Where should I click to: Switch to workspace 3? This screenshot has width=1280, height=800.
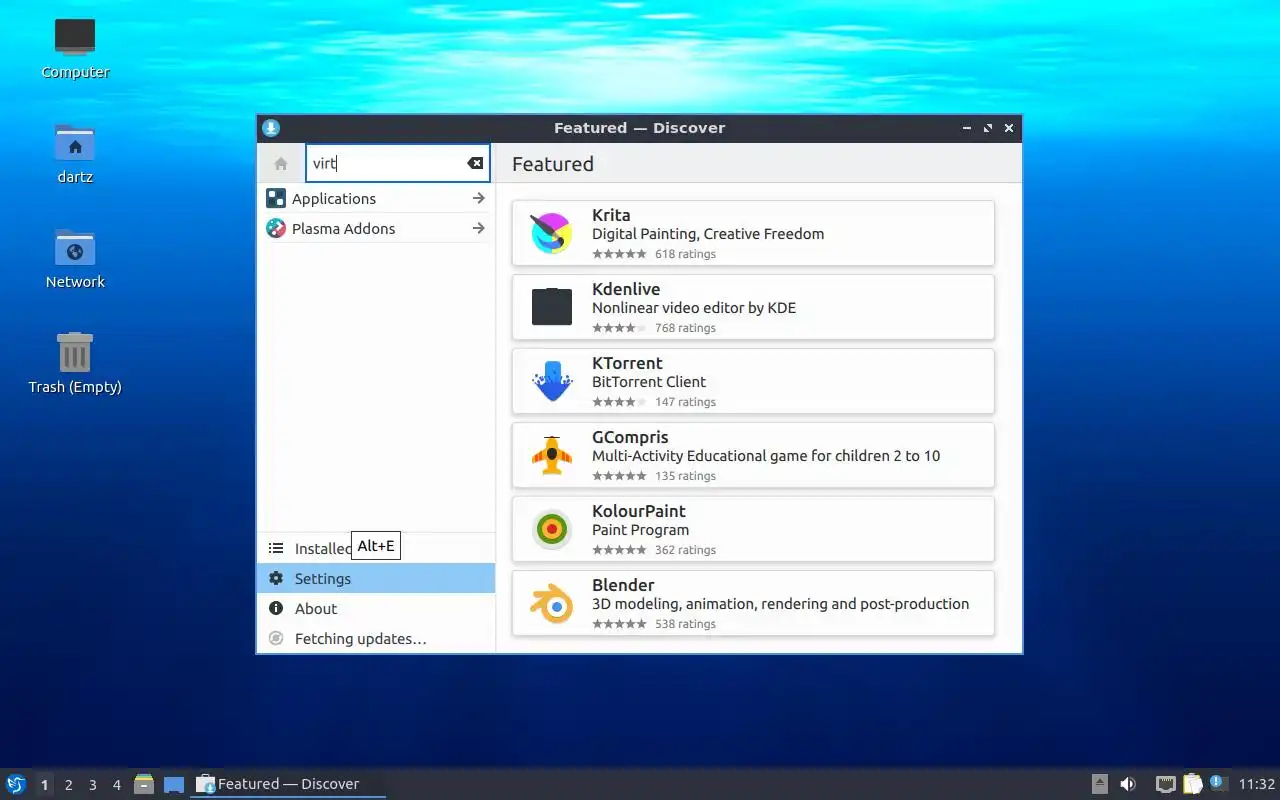click(x=93, y=785)
